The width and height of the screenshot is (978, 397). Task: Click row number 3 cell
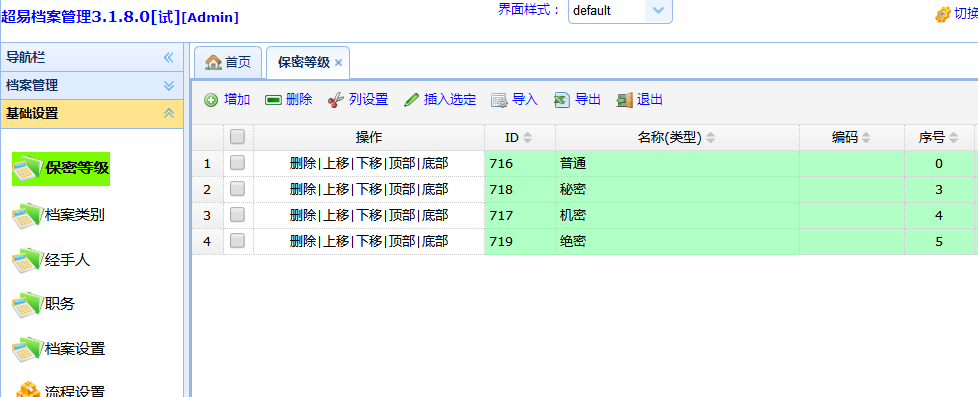[x=207, y=216]
